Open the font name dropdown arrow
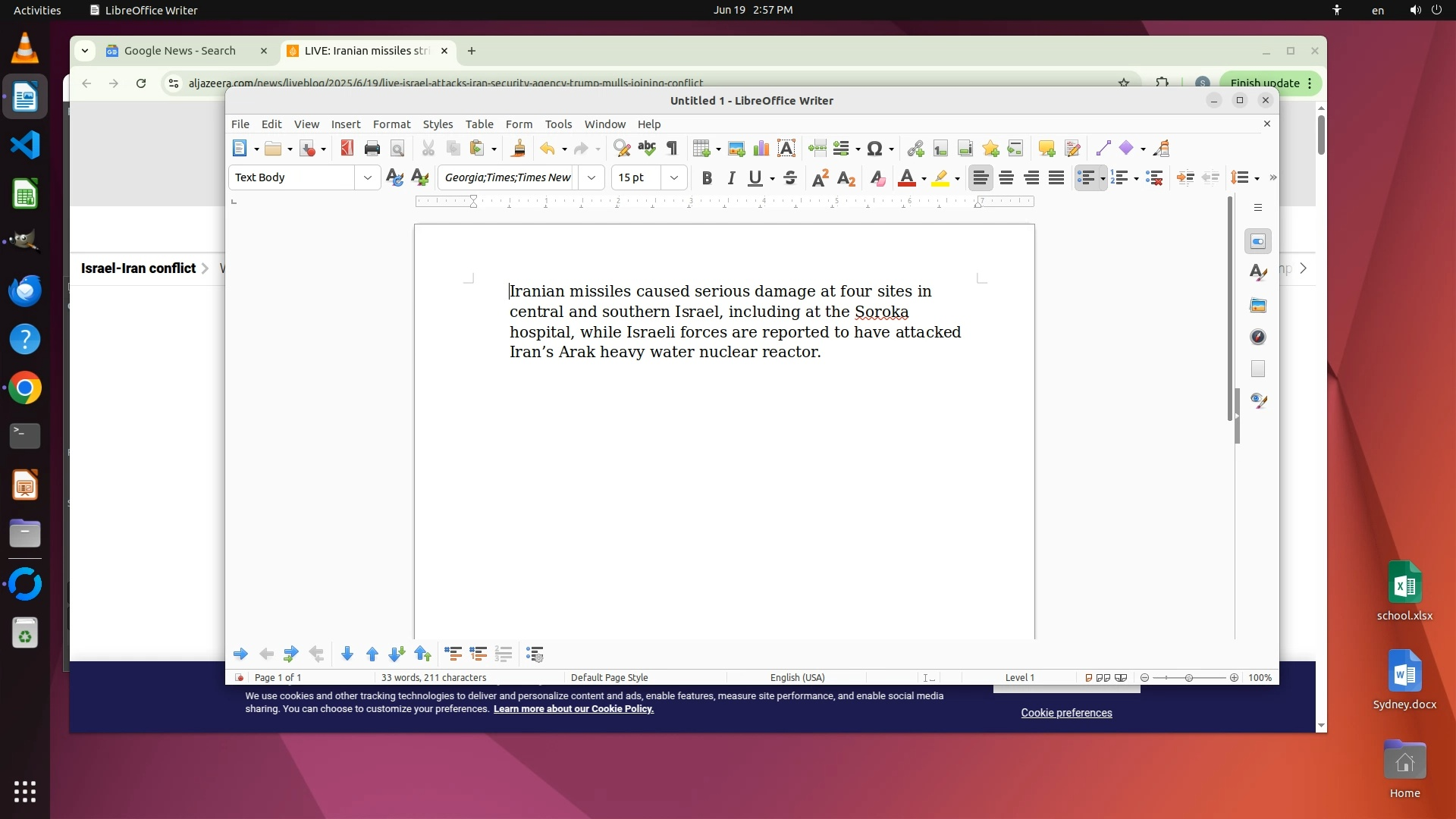The height and width of the screenshot is (819, 1456). tap(591, 178)
